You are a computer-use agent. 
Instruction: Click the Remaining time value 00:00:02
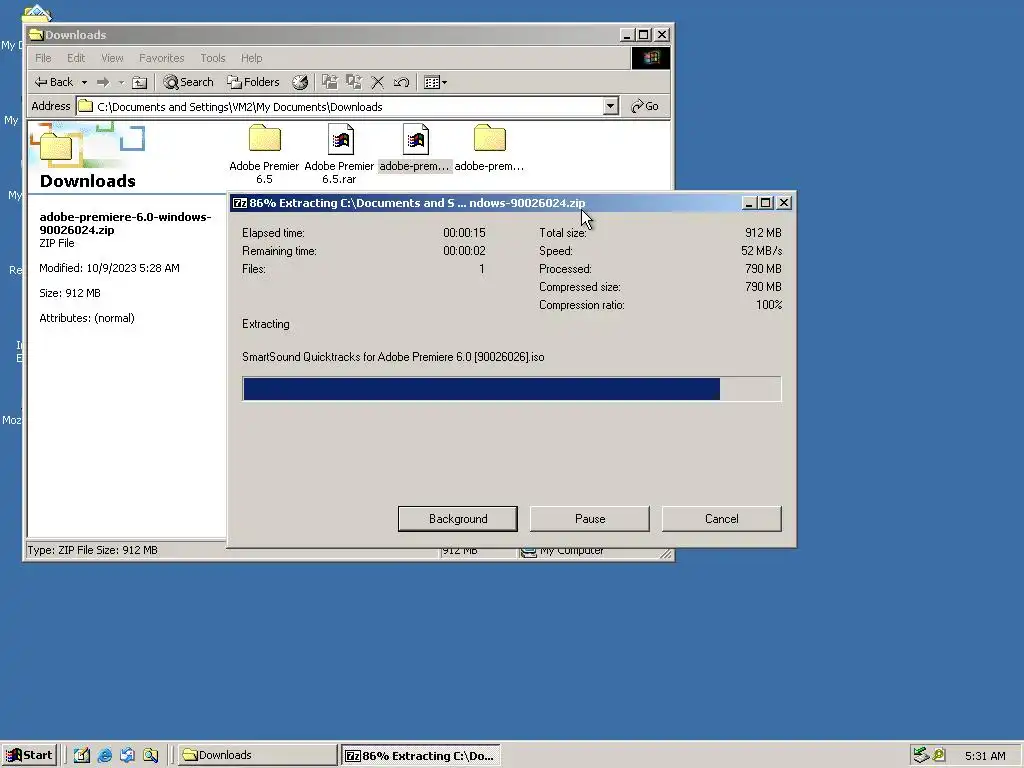[464, 251]
